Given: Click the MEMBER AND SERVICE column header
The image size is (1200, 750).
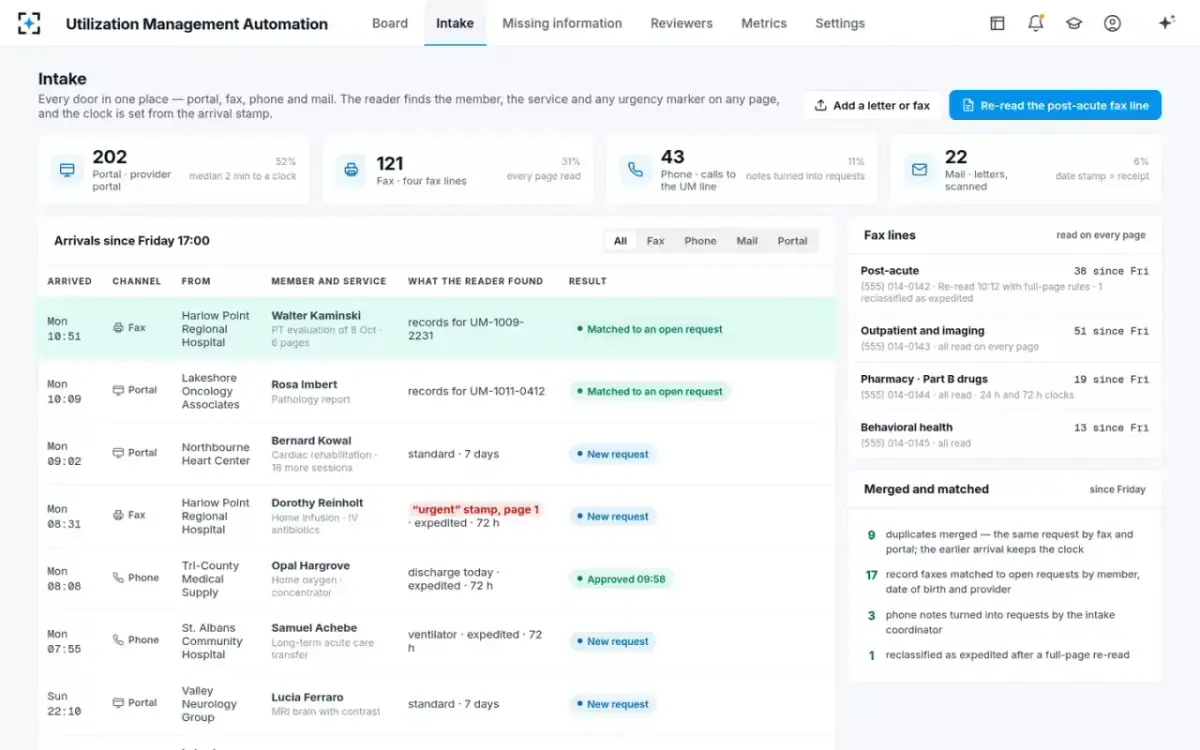Looking at the screenshot, I should pos(329,281).
